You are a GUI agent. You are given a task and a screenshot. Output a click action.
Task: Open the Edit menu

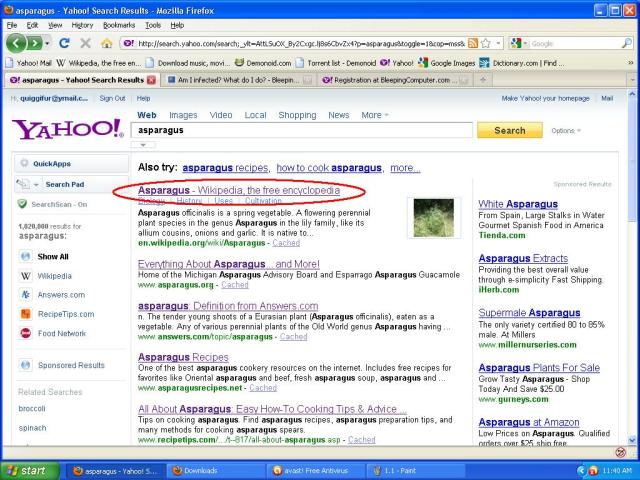point(32,25)
